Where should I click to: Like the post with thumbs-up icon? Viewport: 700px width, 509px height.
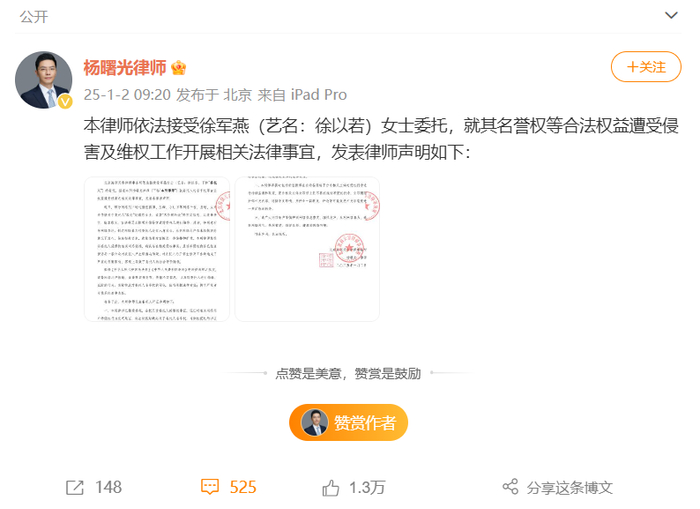tap(330, 488)
